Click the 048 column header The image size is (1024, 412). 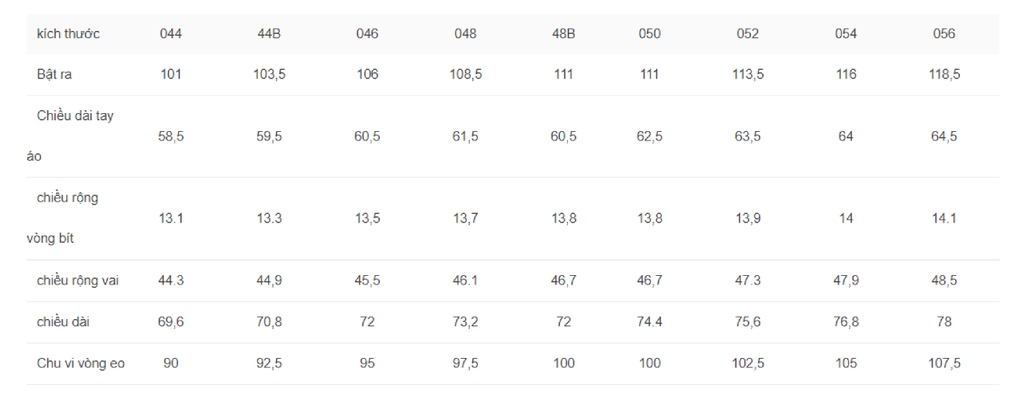pos(465,34)
